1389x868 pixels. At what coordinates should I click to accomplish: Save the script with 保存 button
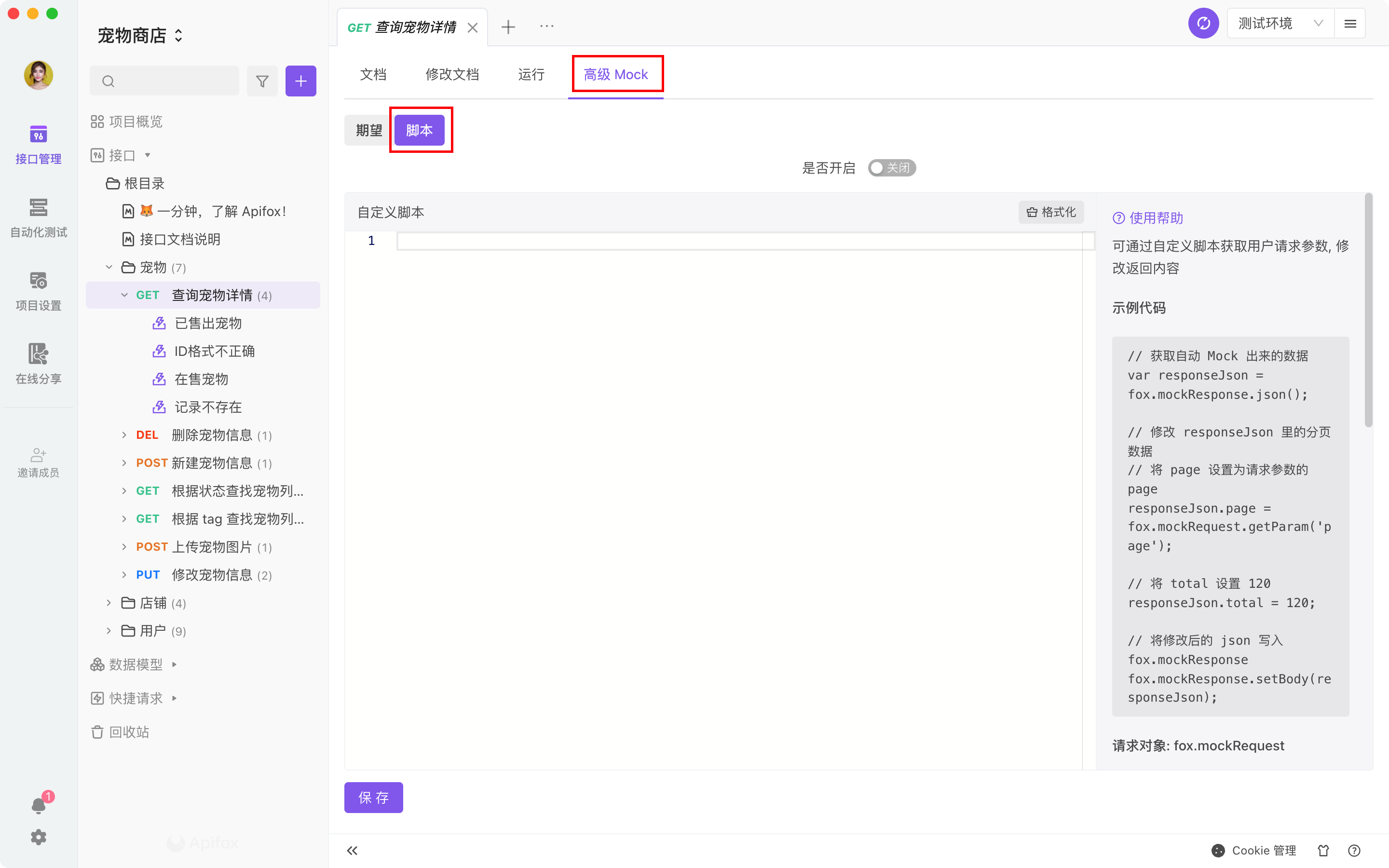[373, 798]
